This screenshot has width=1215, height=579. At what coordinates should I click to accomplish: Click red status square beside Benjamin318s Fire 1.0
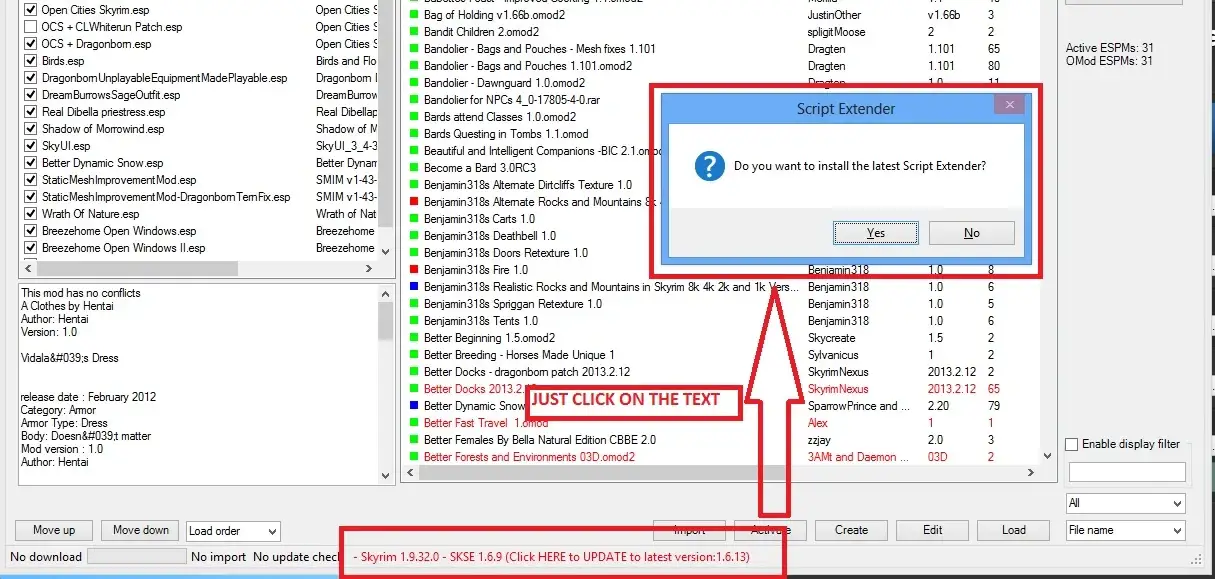414,270
